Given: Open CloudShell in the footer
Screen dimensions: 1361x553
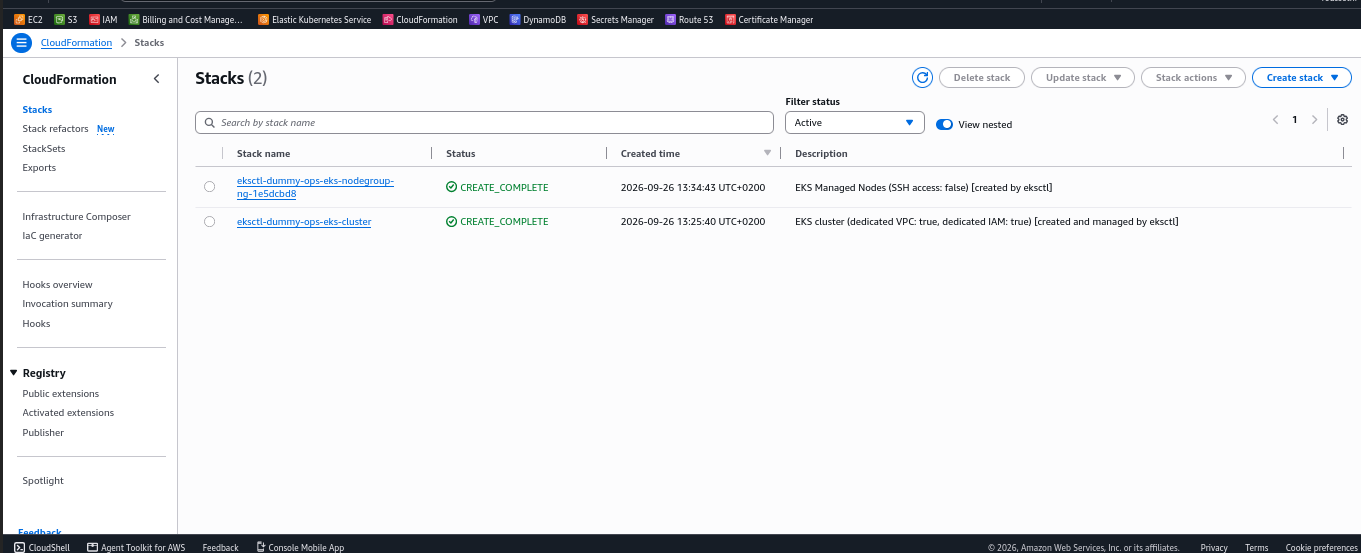Looking at the screenshot, I should (43, 547).
